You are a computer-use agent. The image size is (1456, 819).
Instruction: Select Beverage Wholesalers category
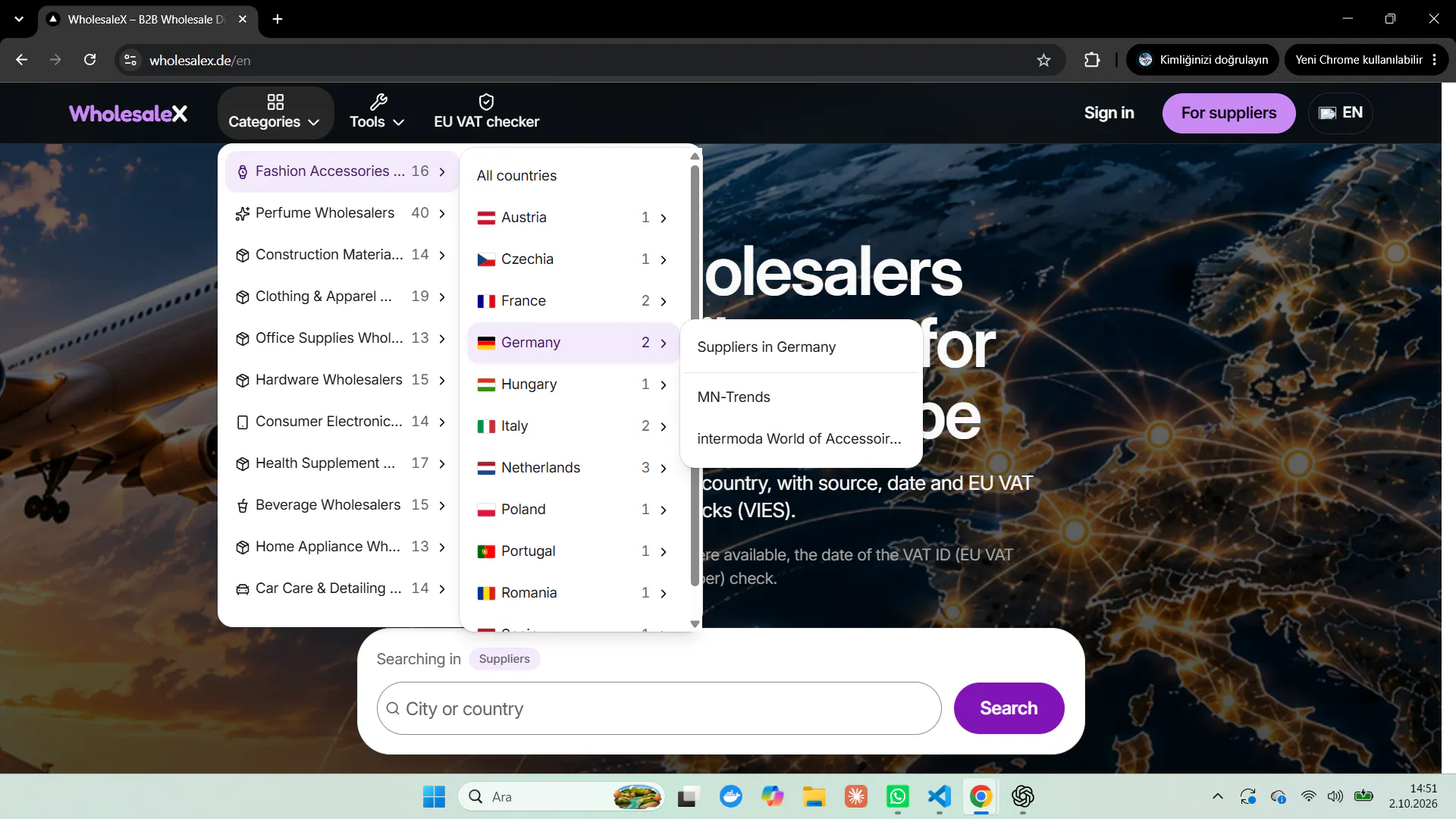(341, 505)
